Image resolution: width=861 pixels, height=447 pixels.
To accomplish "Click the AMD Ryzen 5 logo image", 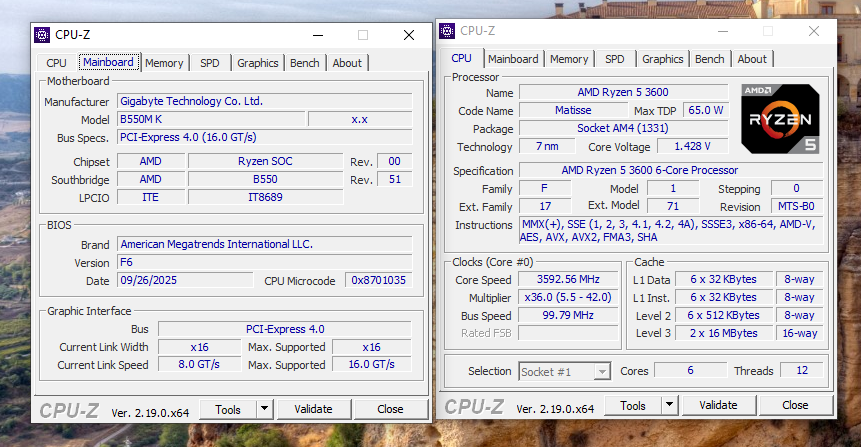I will [780, 119].
